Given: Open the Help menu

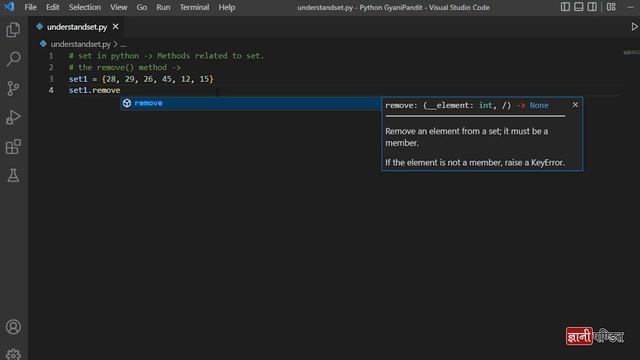Looking at the screenshot, I should (x=227, y=7).
